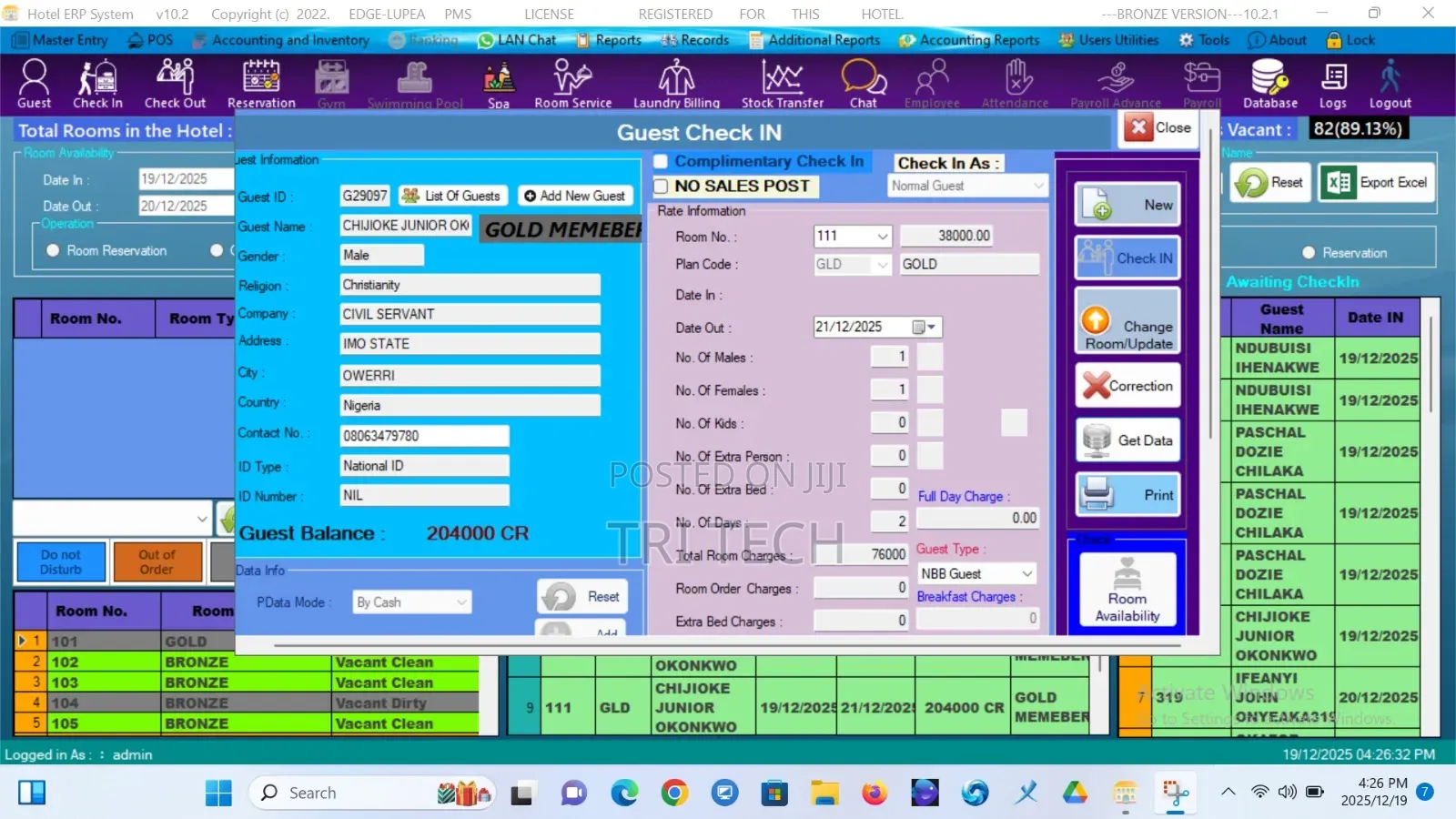Image resolution: width=1456 pixels, height=819 pixels.
Task: Open Microsoft Edge from the taskbar
Action: coord(624,793)
